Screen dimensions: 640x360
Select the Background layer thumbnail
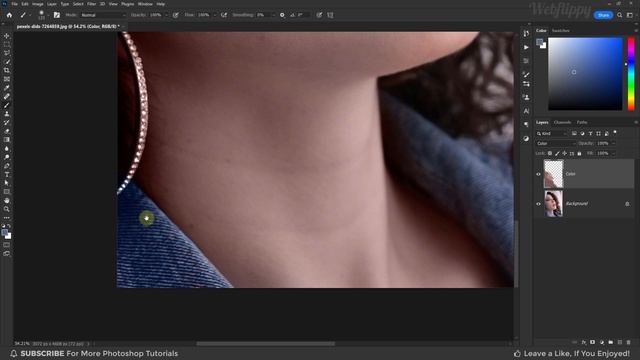click(553, 204)
